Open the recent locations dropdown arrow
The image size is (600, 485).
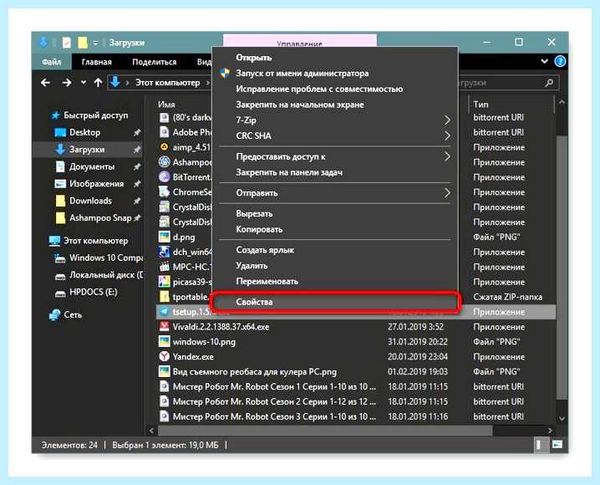[x=83, y=83]
